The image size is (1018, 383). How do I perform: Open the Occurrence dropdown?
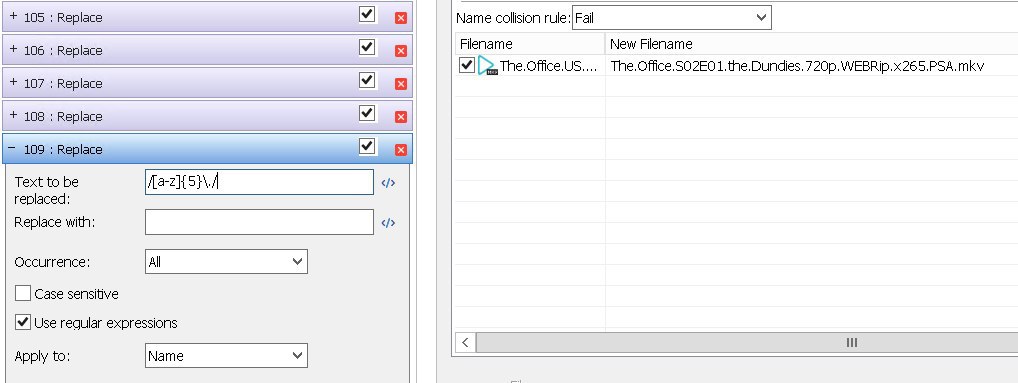(226, 262)
